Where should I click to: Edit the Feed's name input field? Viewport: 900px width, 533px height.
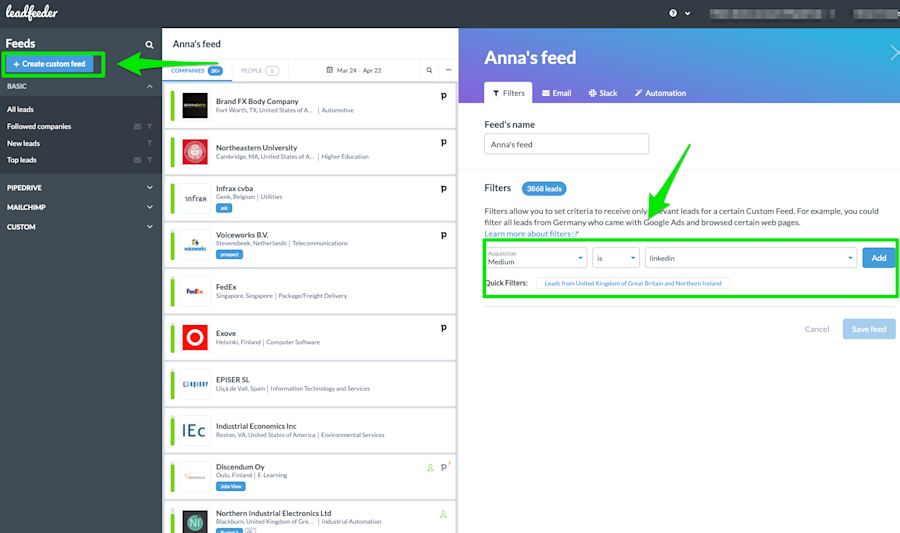point(567,144)
